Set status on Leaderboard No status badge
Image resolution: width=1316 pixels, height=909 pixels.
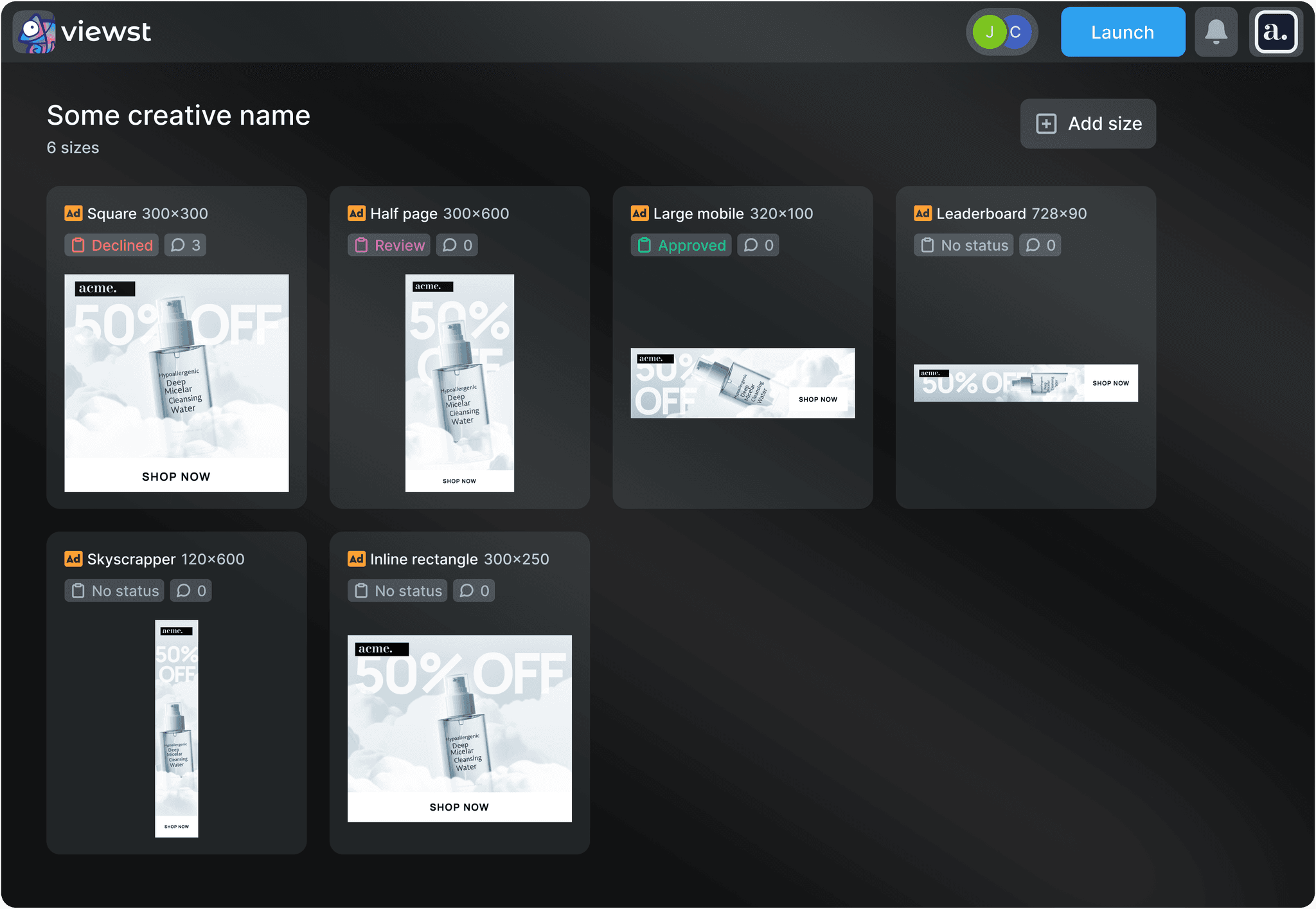[964, 246]
